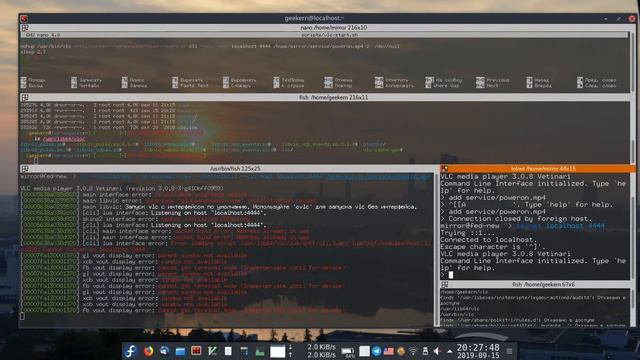The width and height of the screenshot is (640, 360).
Task: Click the scrollbar of the fish 216x11 pane
Action: coord(633,133)
